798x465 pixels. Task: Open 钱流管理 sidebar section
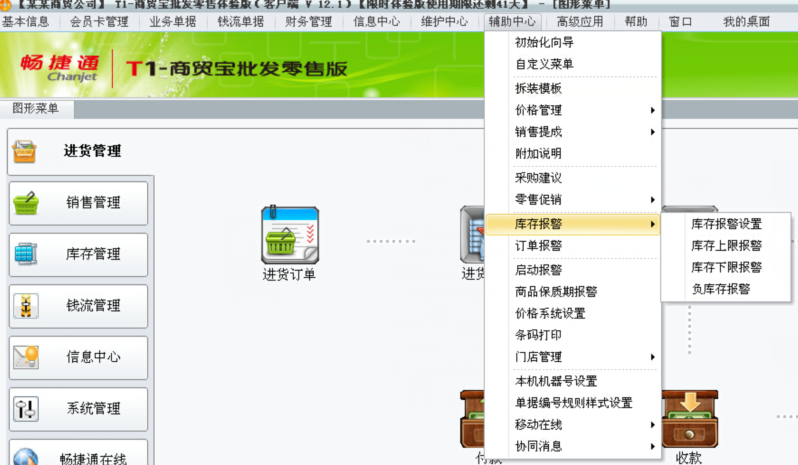[78, 306]
